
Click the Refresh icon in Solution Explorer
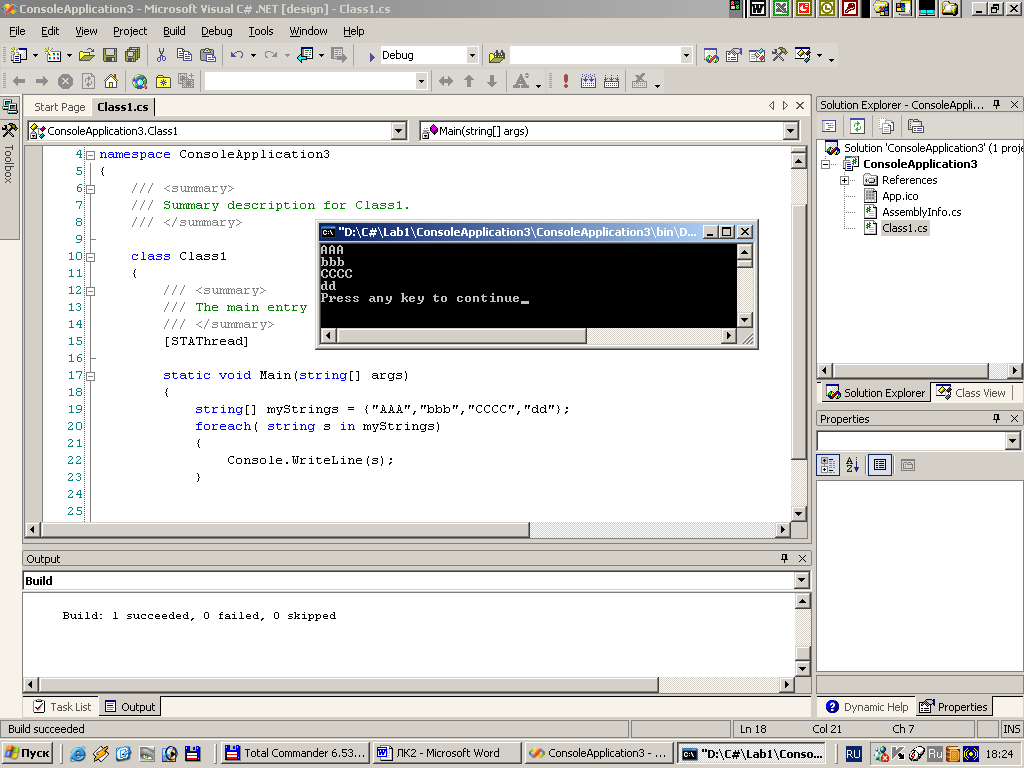857,126
